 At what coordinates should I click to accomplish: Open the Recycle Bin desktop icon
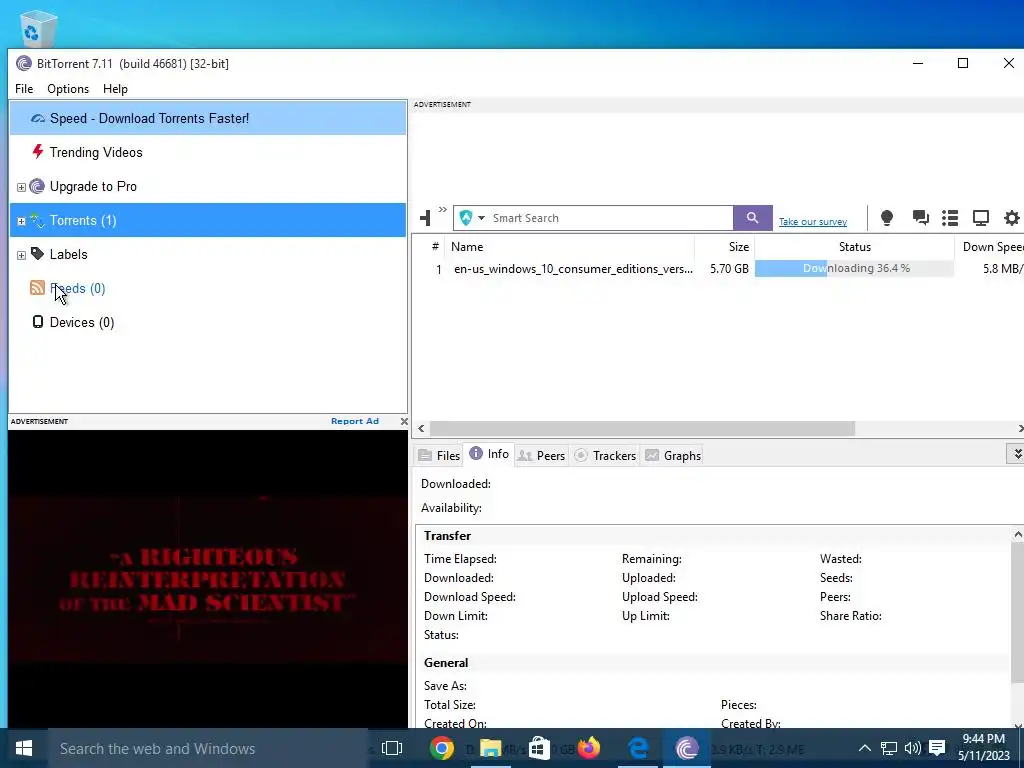pyautogui.click(x=38, y=27)
